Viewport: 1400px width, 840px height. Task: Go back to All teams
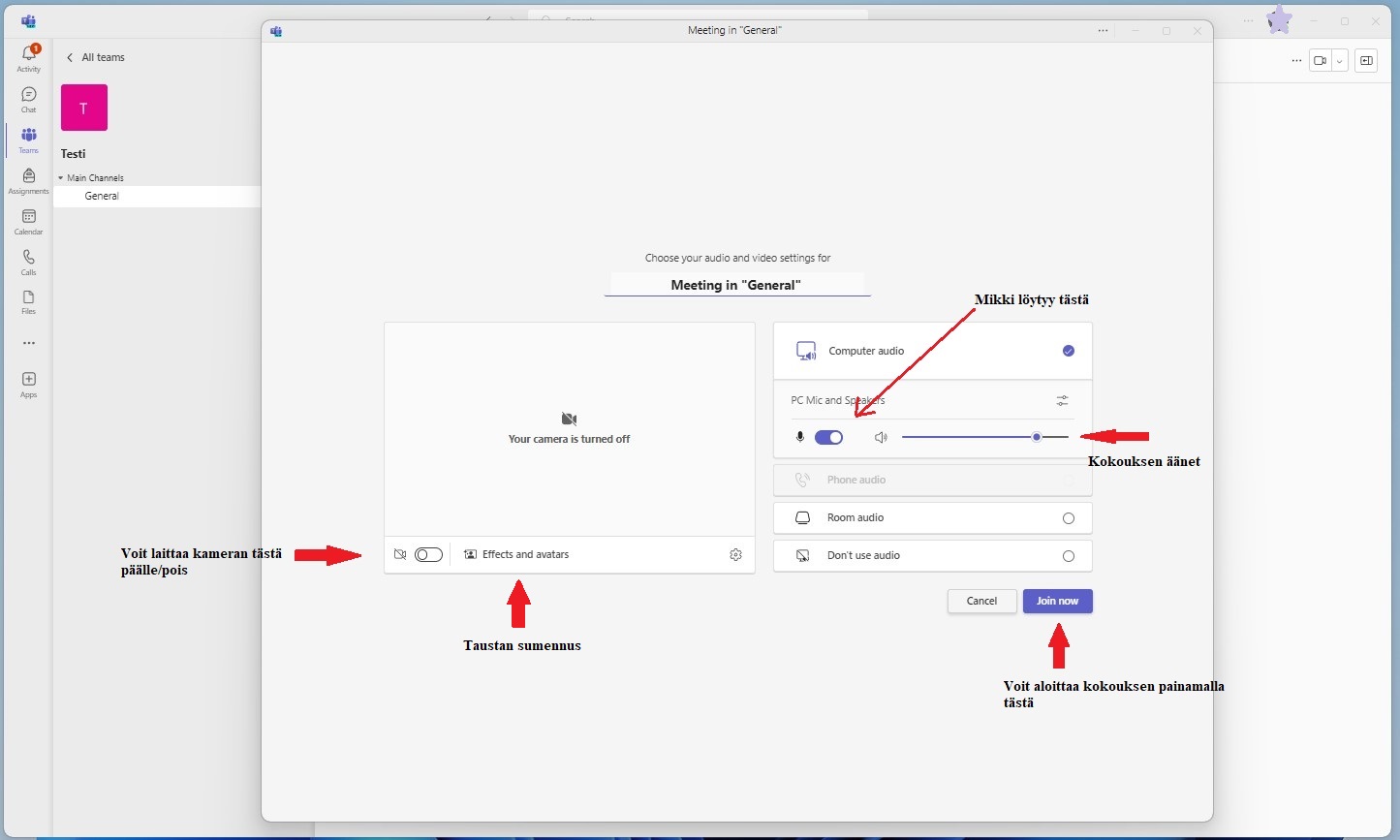[95, 58]
